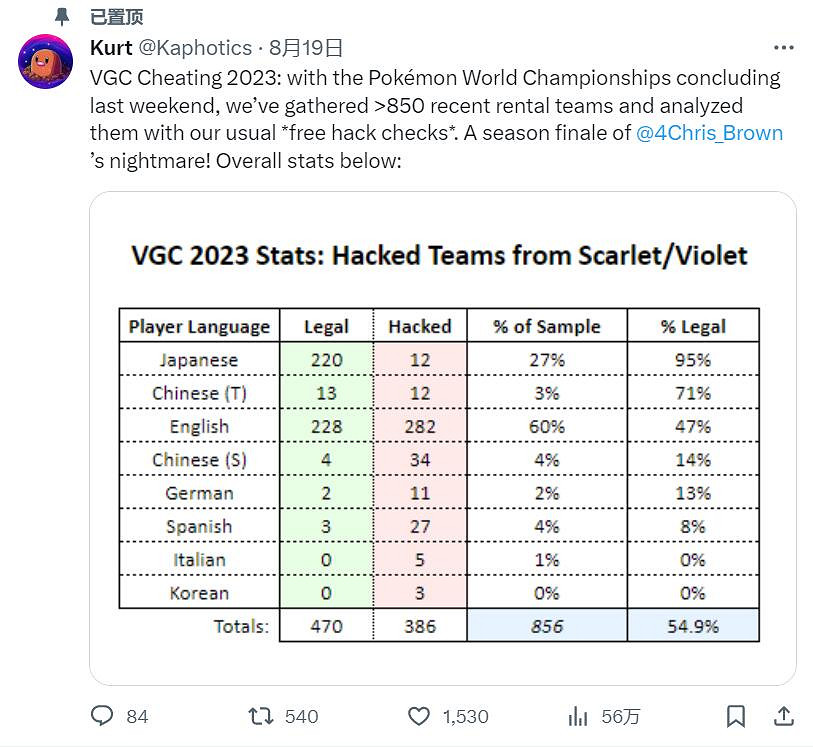Click the 1,530 likes count
Screen dimensions: 813x747
[x=466, y=716]
